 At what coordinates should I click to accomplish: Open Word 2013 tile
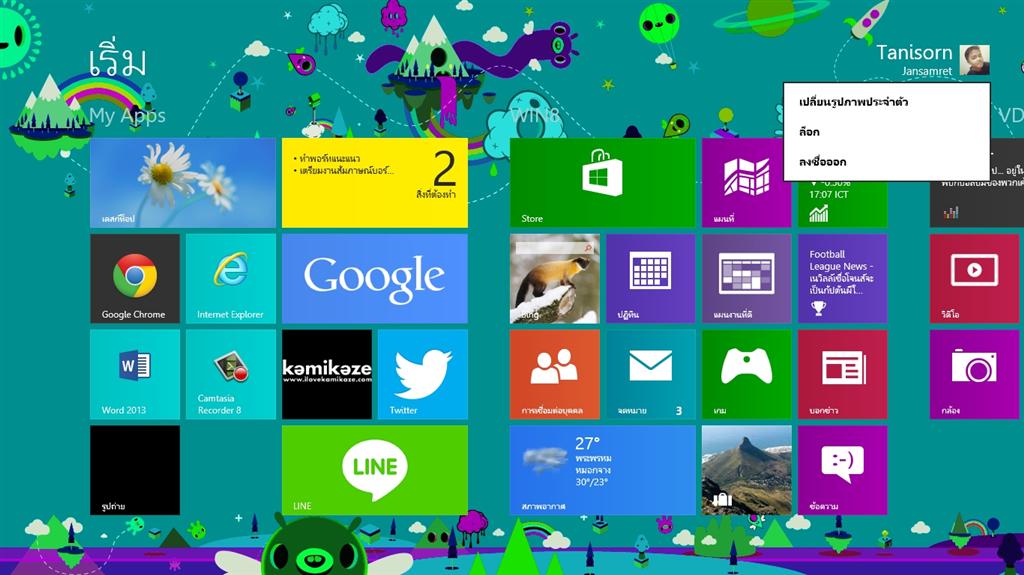(135, 374)
